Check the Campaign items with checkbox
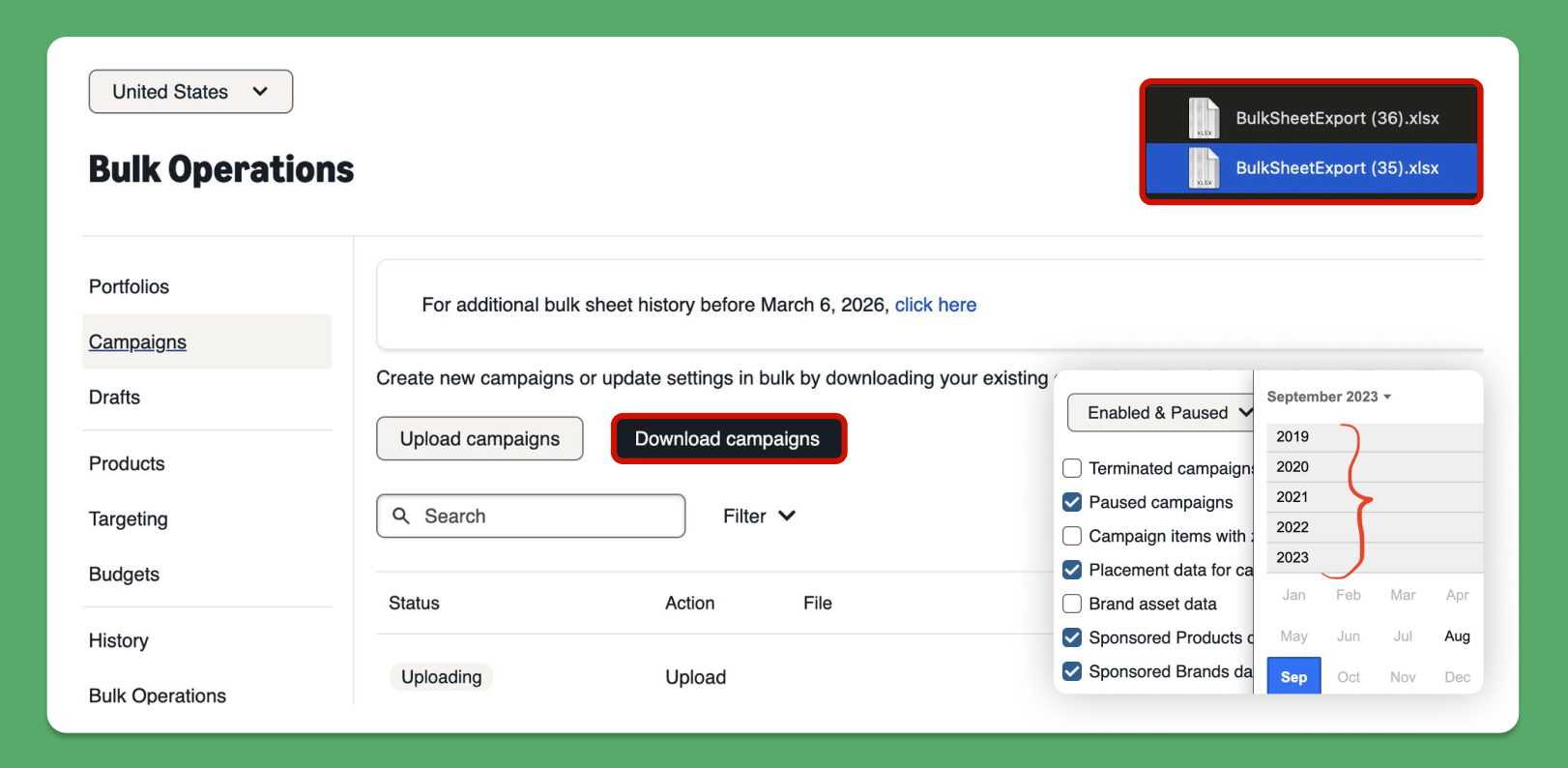1568x768 pixels. point(1072,536)
